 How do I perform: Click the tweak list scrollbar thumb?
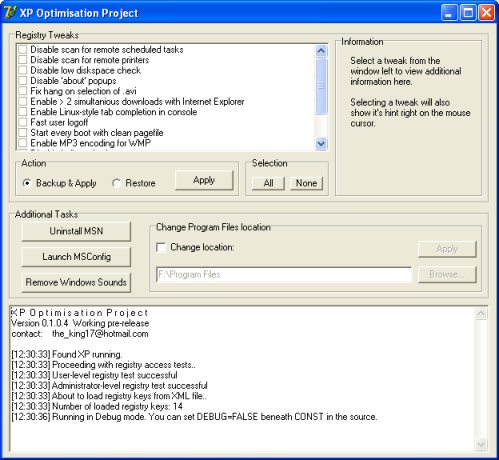321,86
